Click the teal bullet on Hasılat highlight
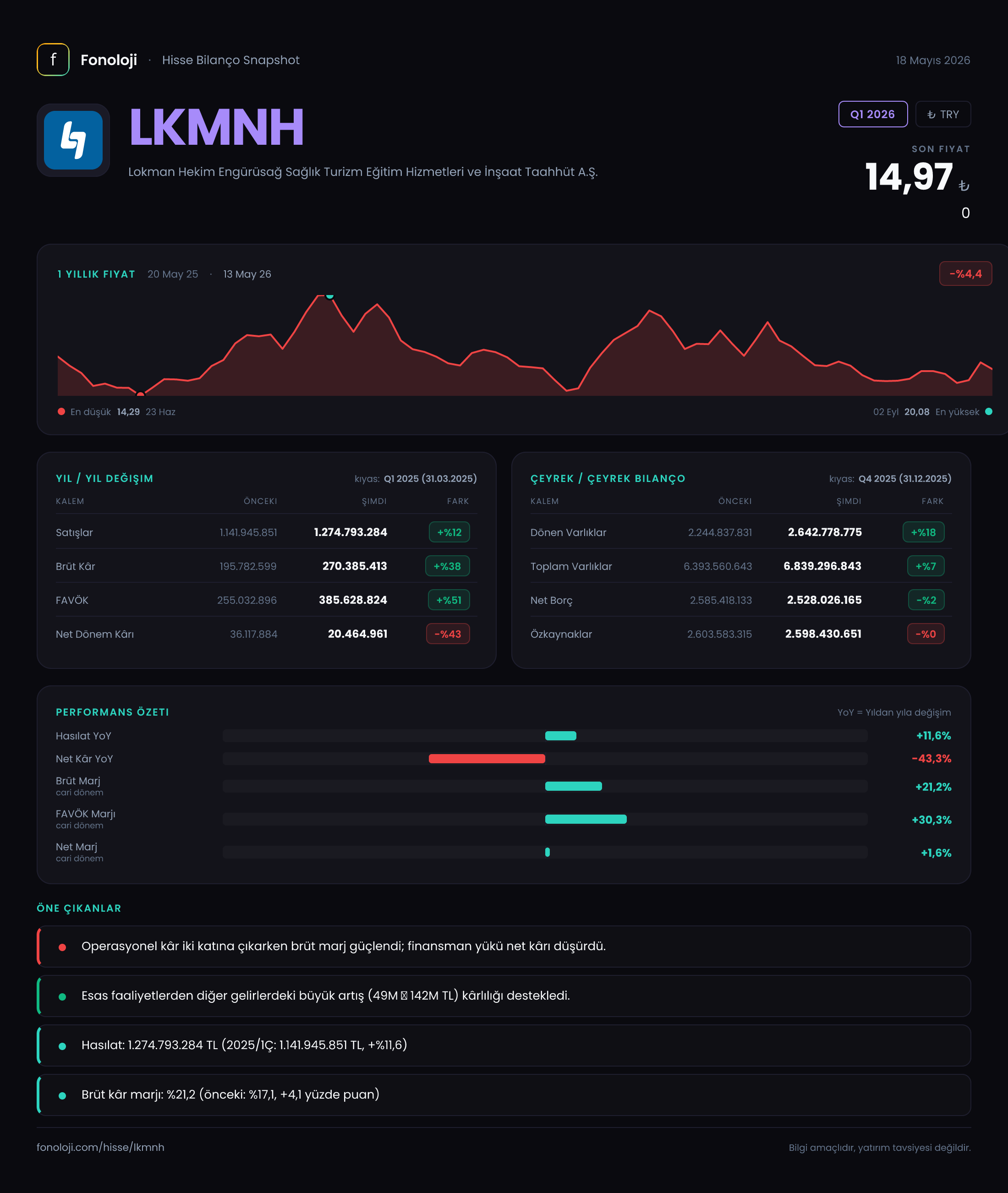This screenshot has width=1008, height=1193. [62, 1046]
